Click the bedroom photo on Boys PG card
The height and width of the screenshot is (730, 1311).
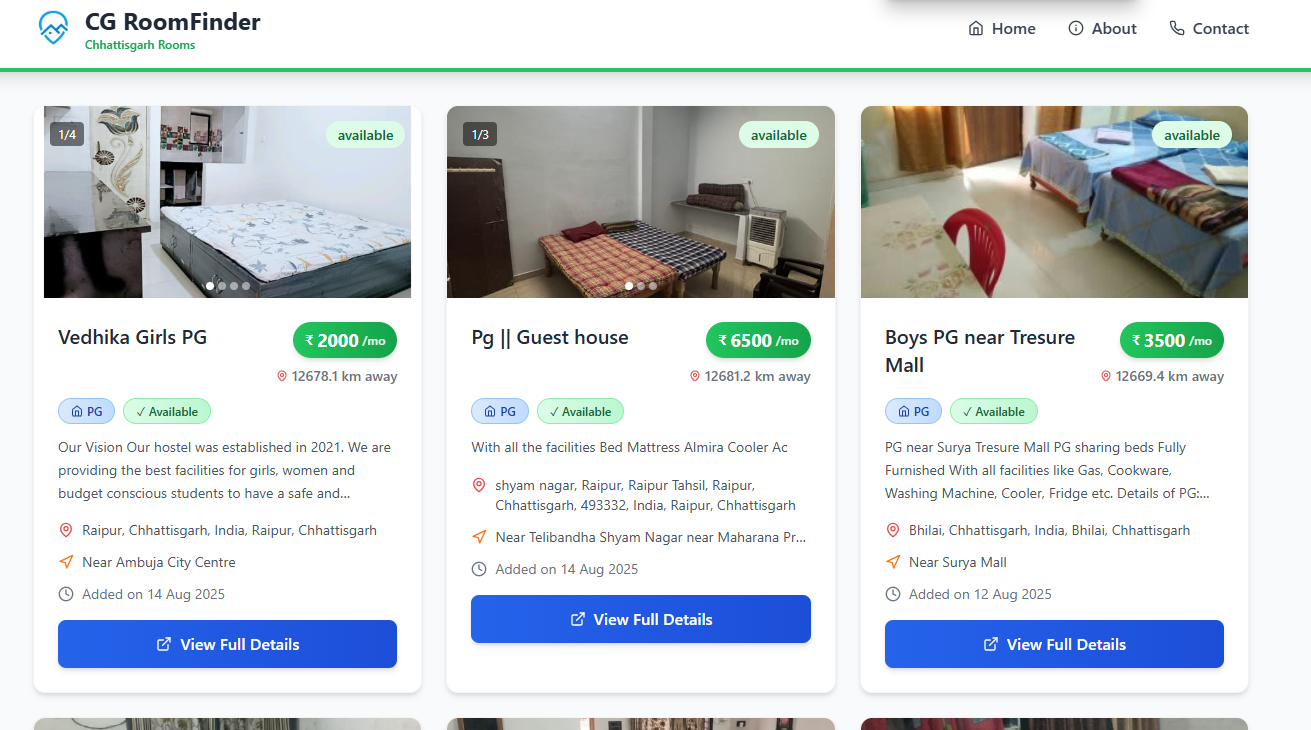(1054, 201)
